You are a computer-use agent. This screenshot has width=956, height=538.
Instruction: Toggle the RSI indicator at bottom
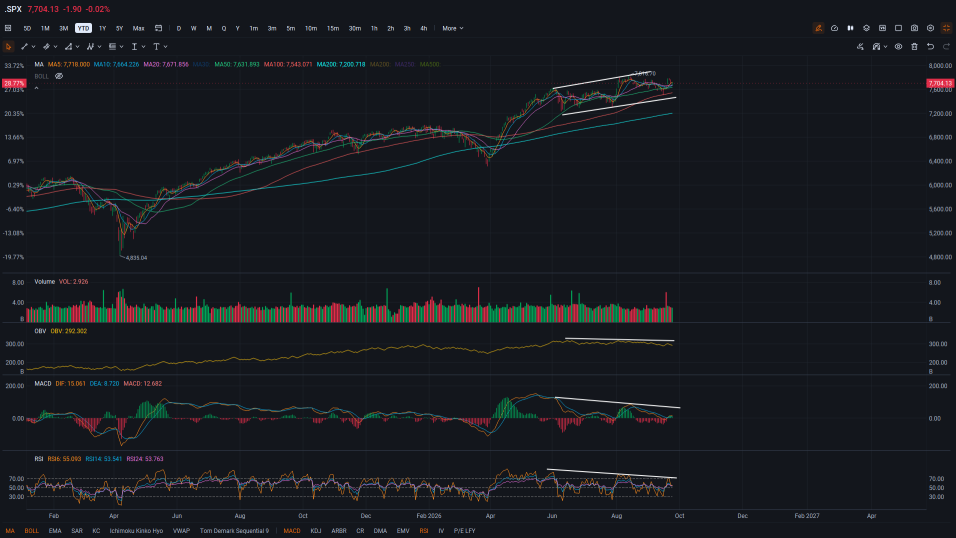point(424,531)
